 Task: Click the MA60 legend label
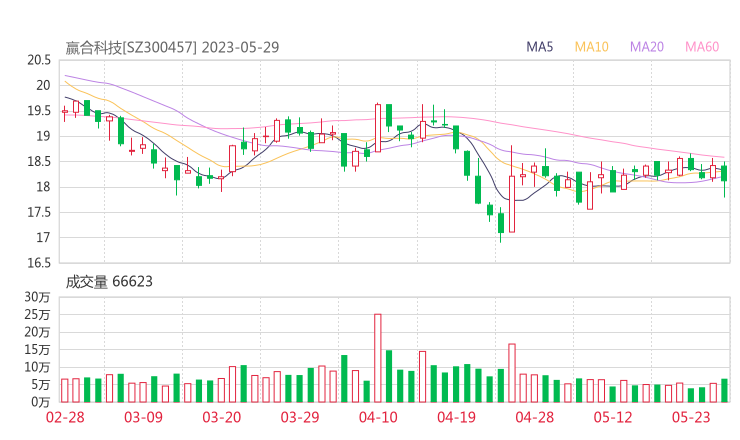(702, 47)
